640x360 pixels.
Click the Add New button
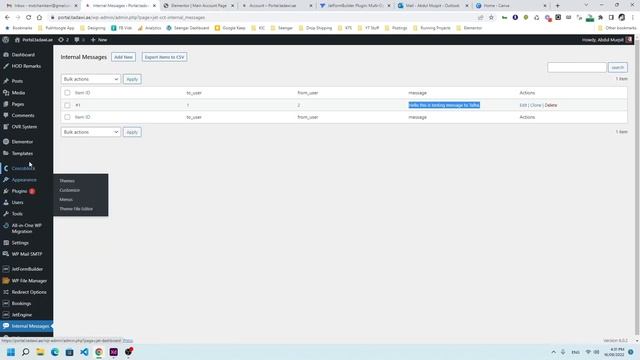(123, 57)
